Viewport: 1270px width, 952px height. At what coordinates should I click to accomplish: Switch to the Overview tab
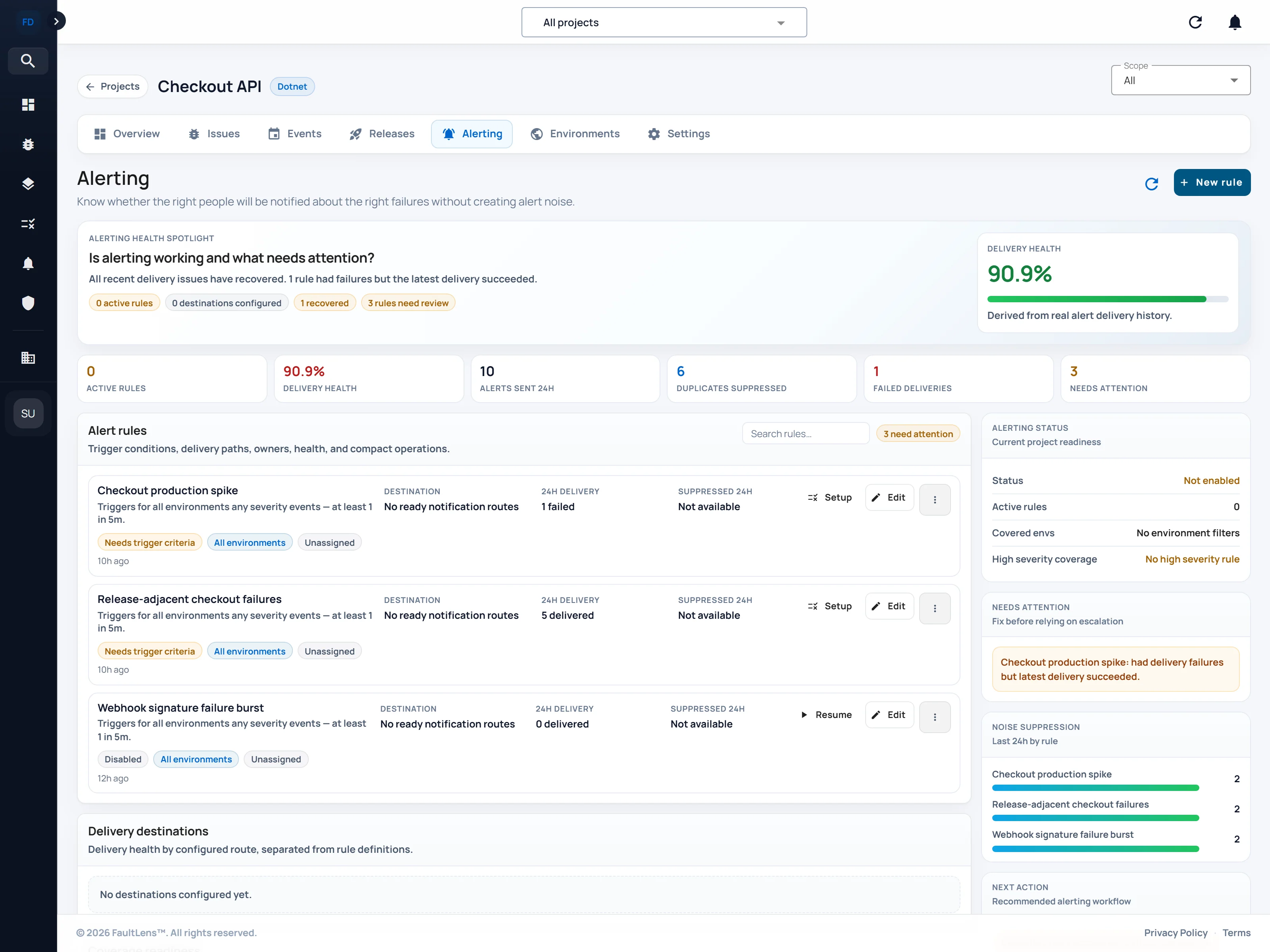point(127,134)
